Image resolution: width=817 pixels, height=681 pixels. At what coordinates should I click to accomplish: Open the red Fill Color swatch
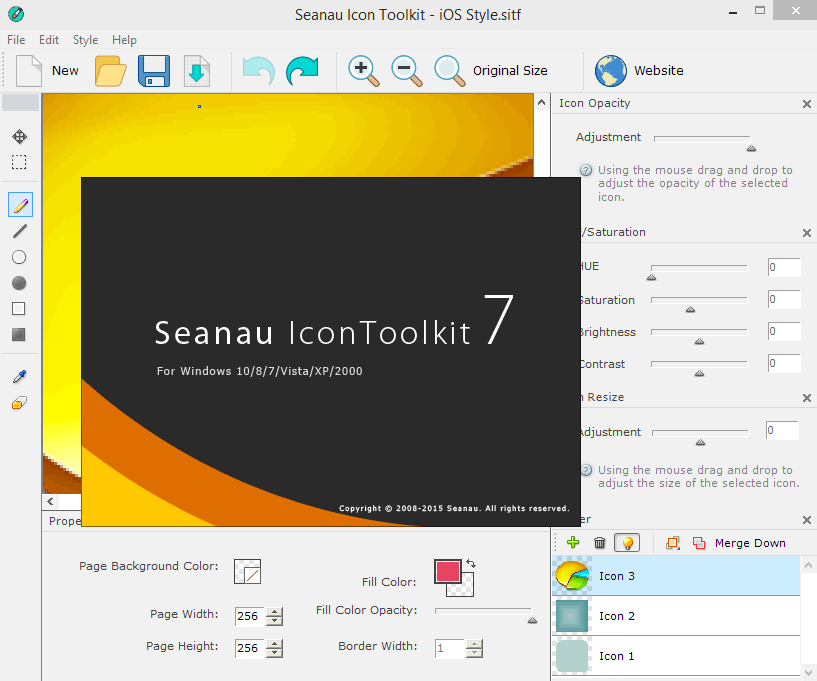tap(448, 572)
